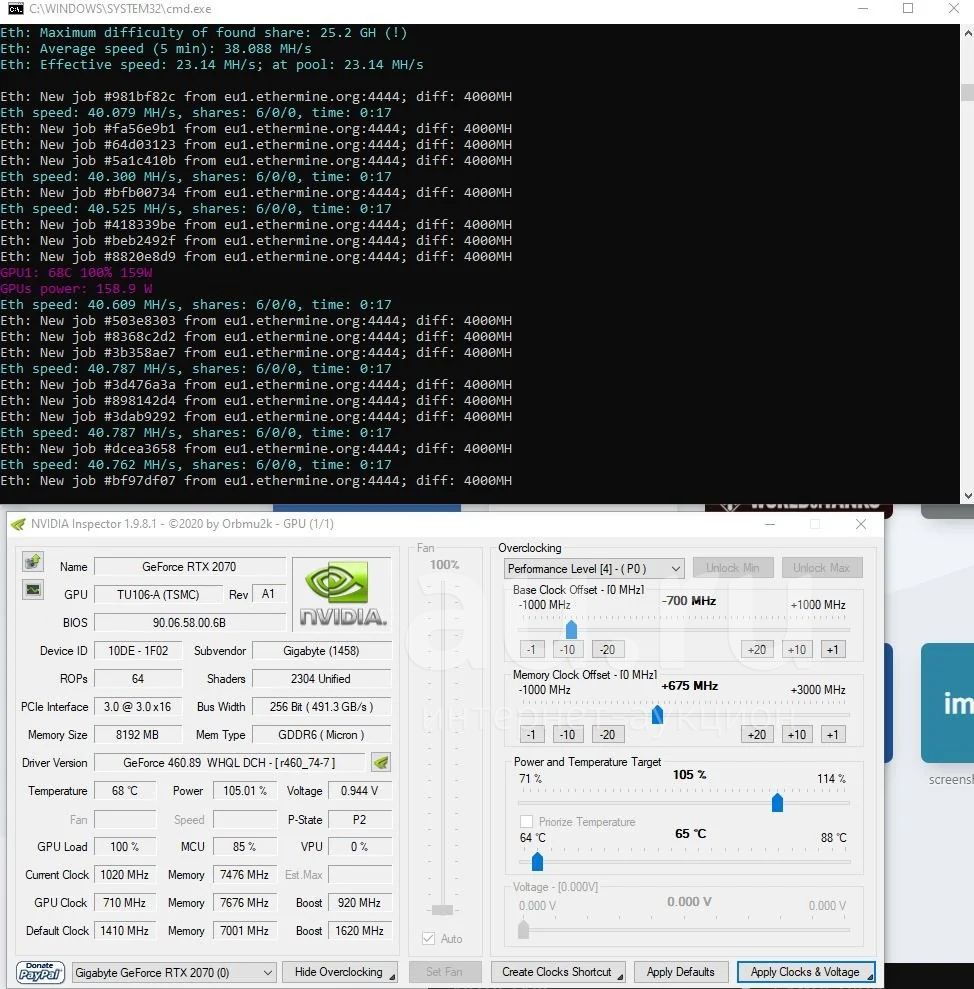
Task: Click the 'GPUs power: 158.9 W' line in cmd
Action: point(76,289)
